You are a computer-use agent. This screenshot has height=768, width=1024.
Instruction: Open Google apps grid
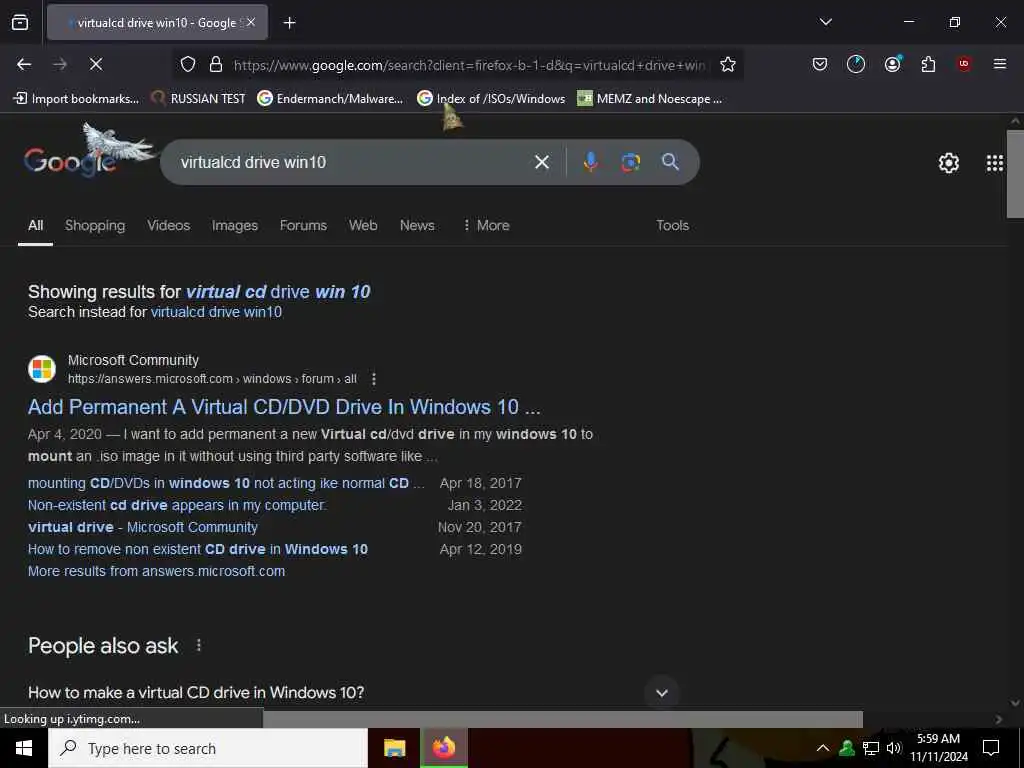pos(994,163)
